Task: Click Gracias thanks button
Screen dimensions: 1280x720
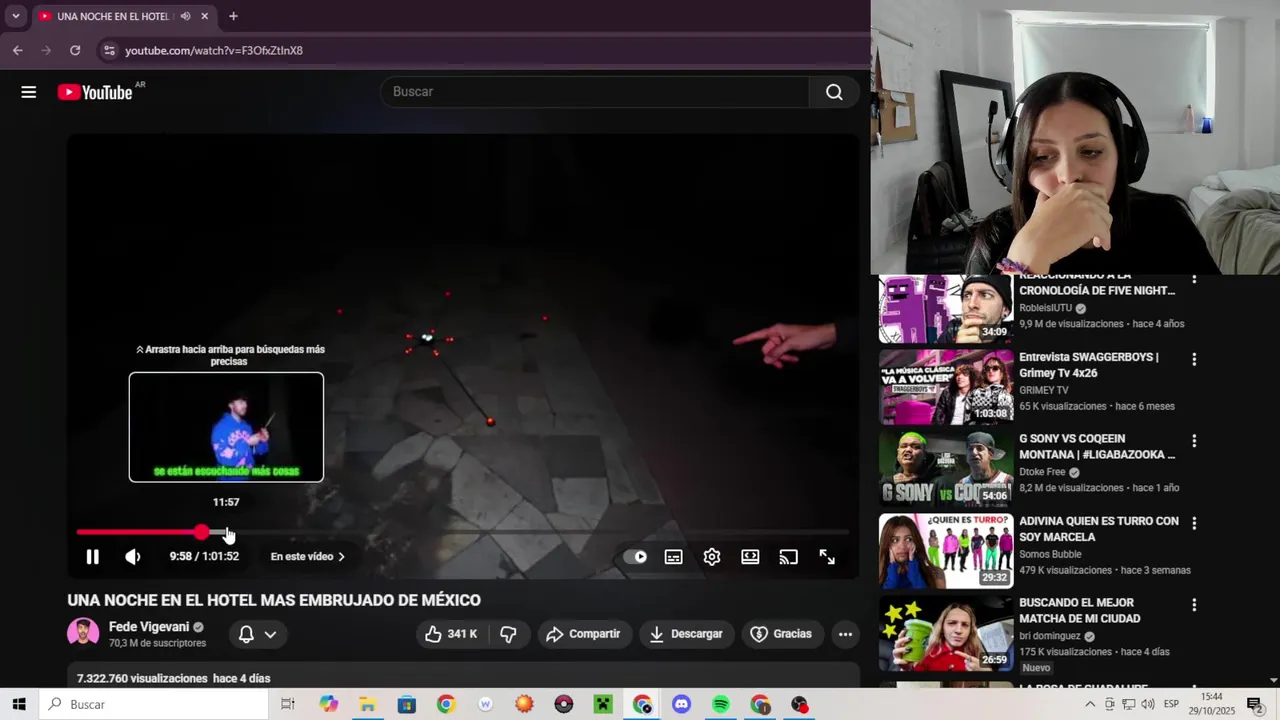Action: coord(781,634)
